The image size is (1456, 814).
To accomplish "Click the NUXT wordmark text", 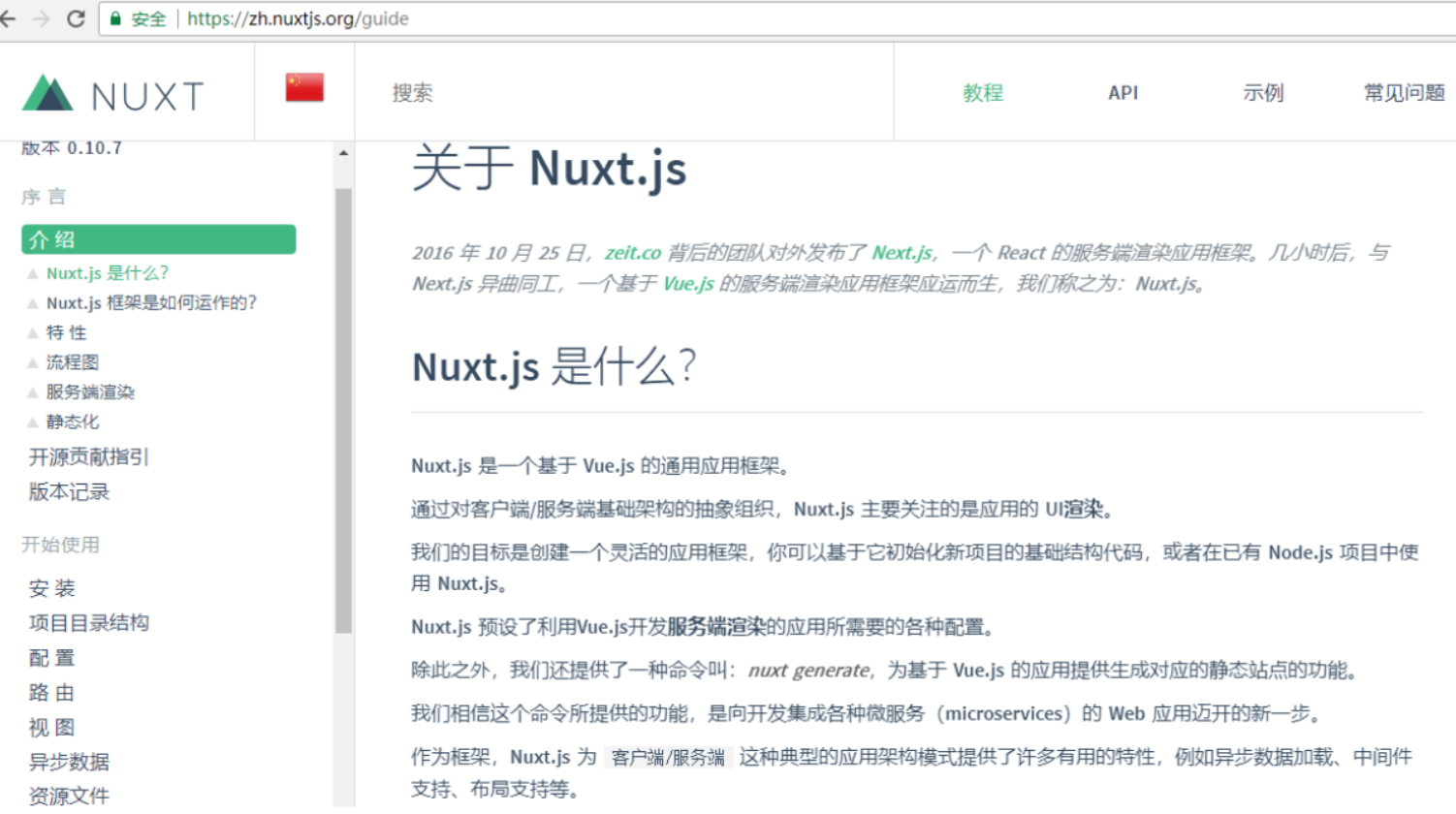I will [x=147, y=97].
